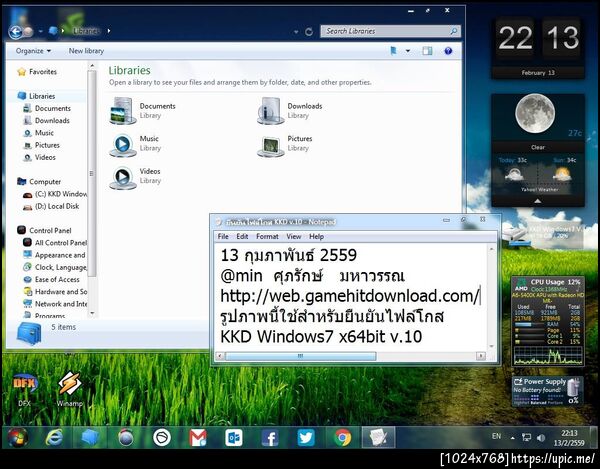
Task: Open the Twitter taskbar shortcut
Action: click(306, 437)
